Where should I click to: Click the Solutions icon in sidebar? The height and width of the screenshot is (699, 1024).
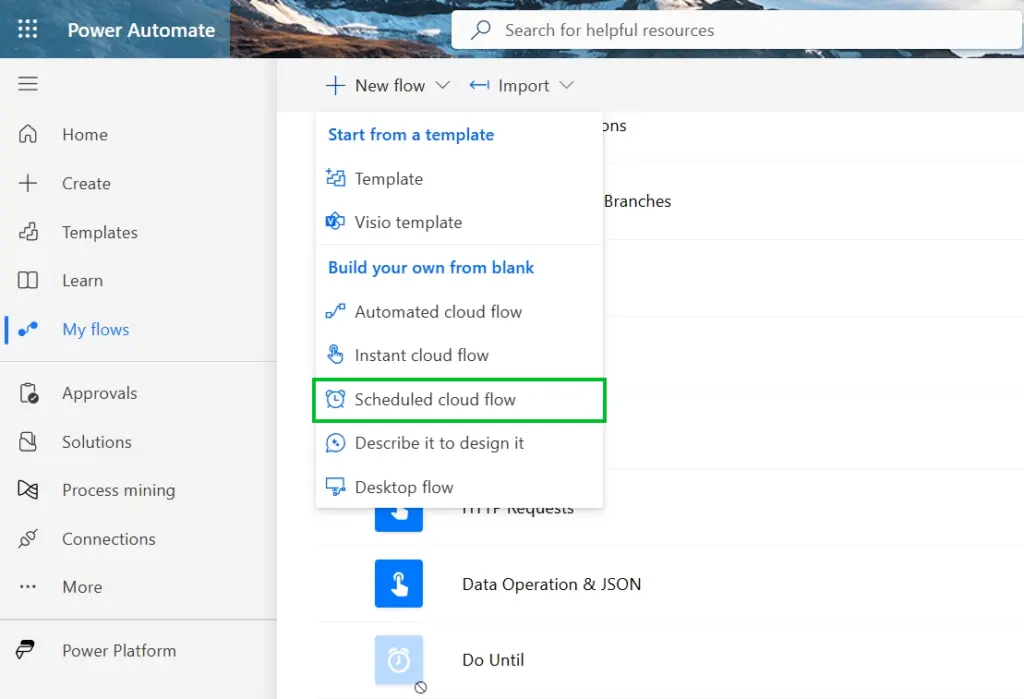click(x=27, y=442)
